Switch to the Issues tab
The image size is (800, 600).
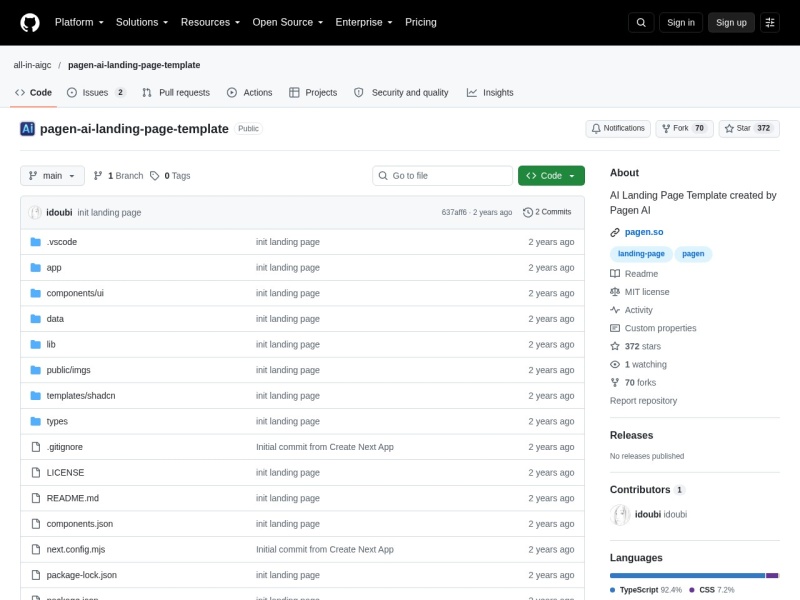(x=96, y=92)
